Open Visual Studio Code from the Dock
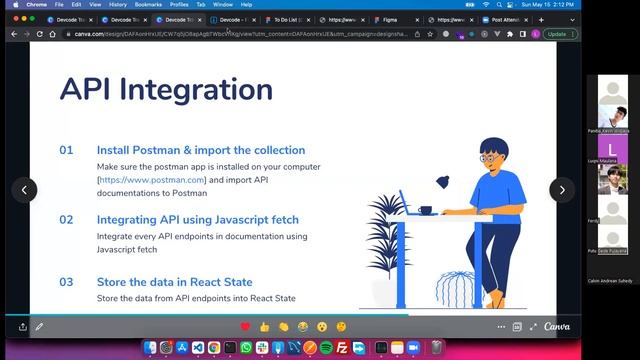 point(198,347)
